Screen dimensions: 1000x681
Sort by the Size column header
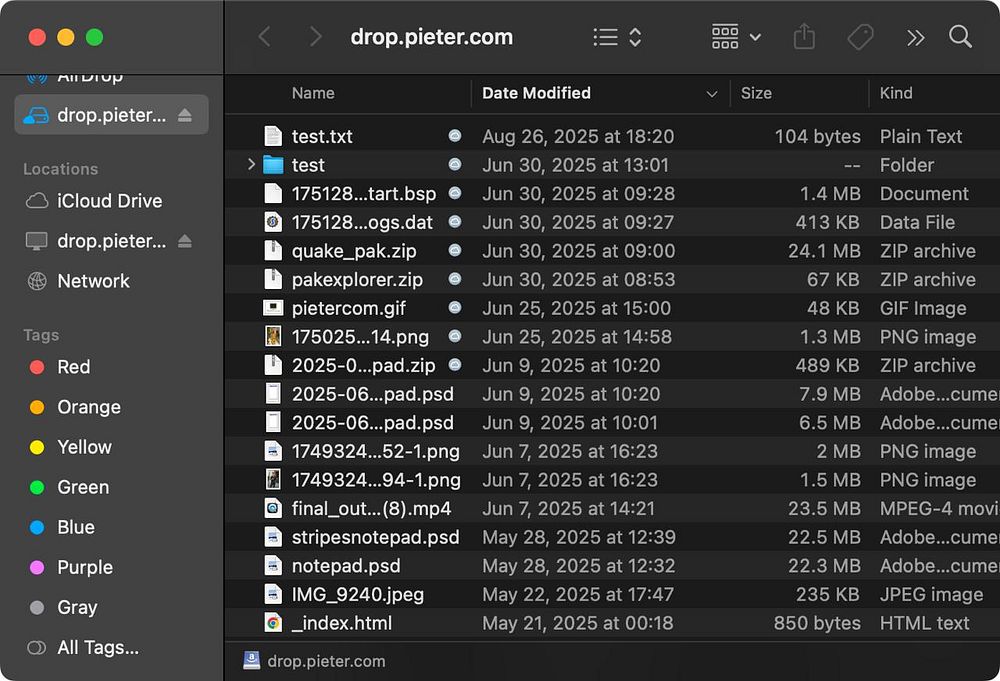point(756,93)
